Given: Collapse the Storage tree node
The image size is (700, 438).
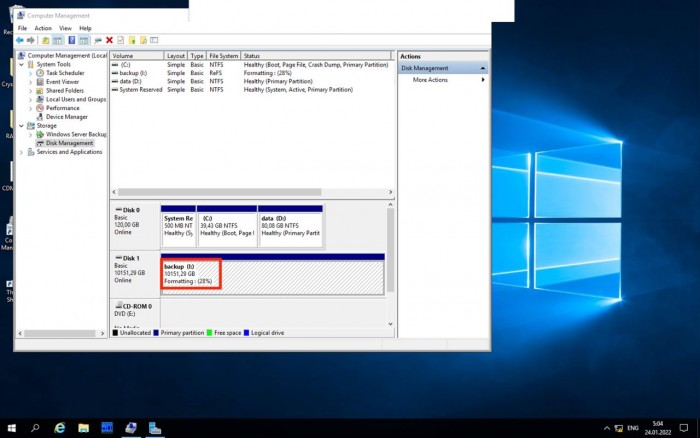Looking at the screenshot, I should [x=21, y=126].
